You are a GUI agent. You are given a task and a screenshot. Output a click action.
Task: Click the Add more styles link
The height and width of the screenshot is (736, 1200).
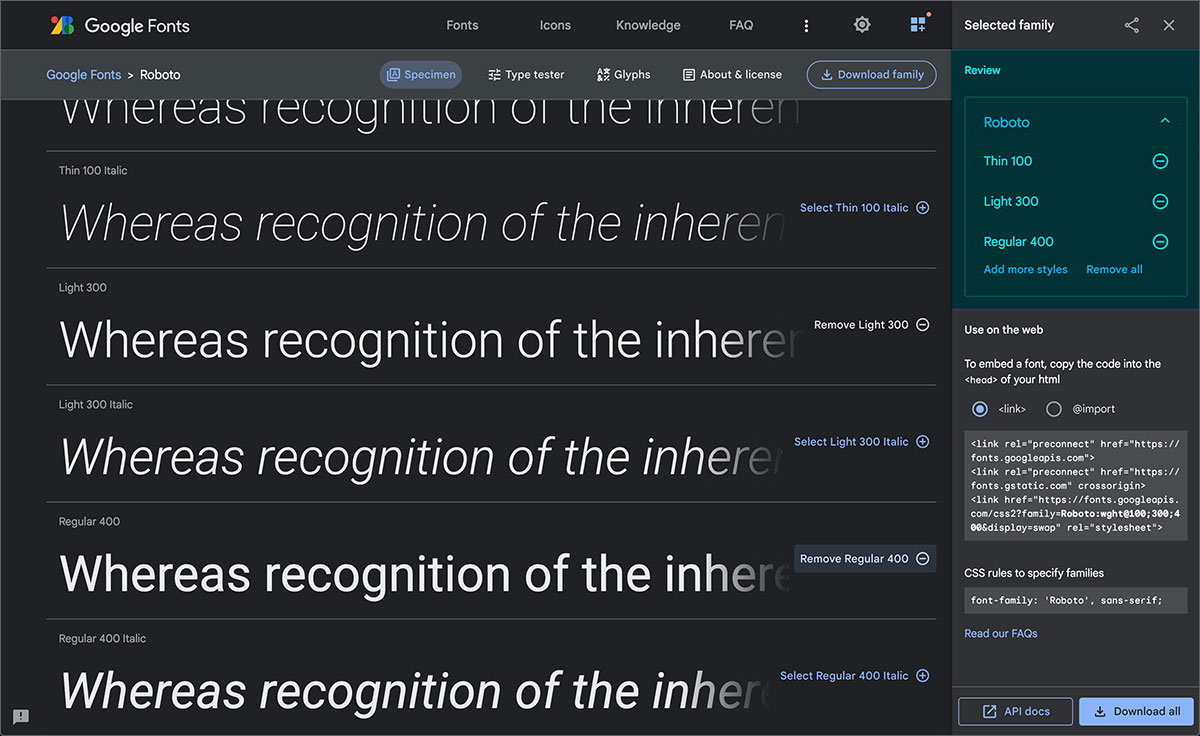[x=1025, y=270]
